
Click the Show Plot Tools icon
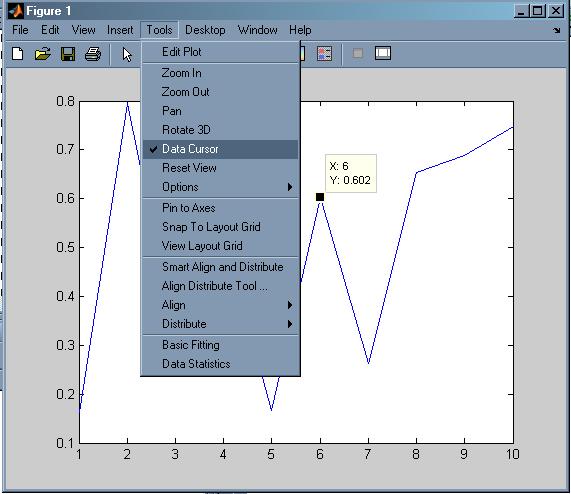click(383, 53)
